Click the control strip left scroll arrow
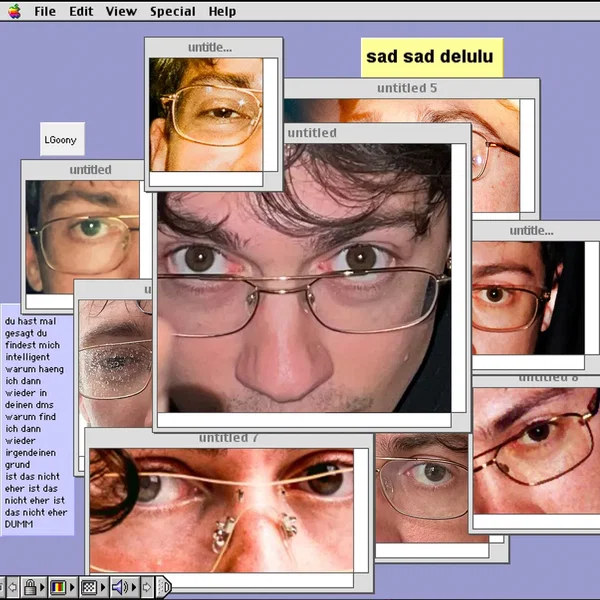 (12, 587)
